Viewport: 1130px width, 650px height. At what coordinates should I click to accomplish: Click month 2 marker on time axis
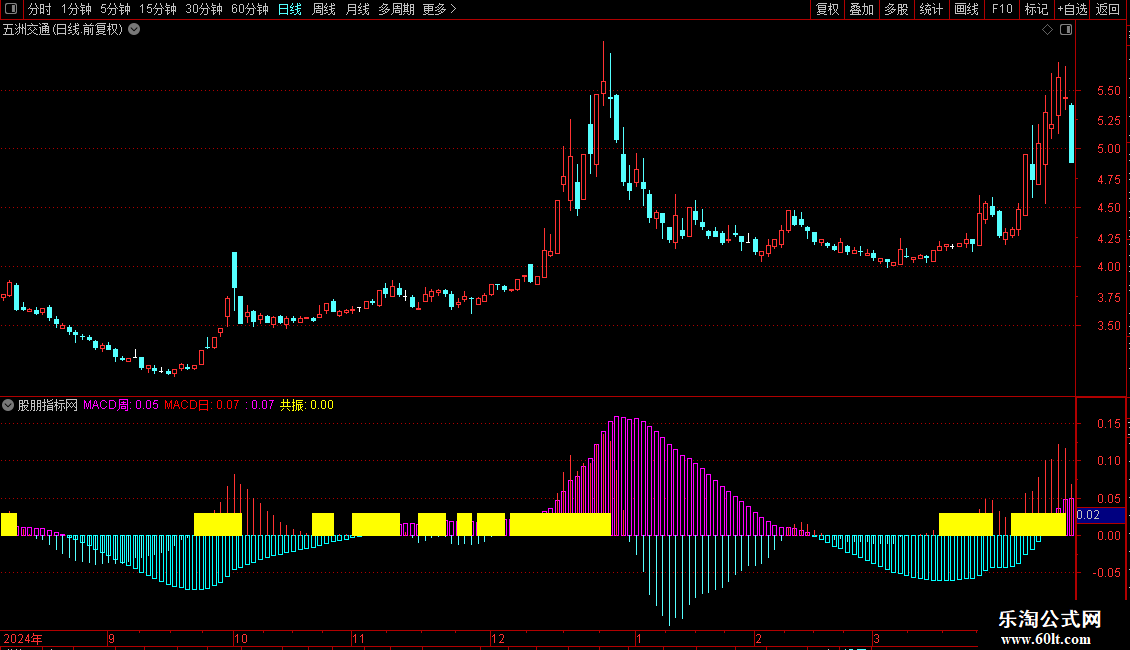click(x=758, y=638)
